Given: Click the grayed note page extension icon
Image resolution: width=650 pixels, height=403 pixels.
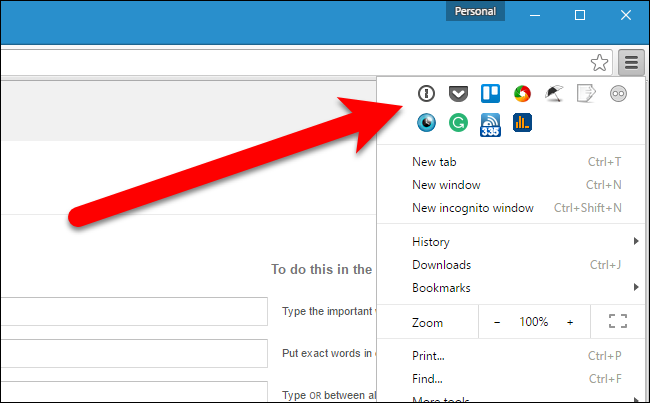Looking at the screenshot, I should click(x=586, y=93).
